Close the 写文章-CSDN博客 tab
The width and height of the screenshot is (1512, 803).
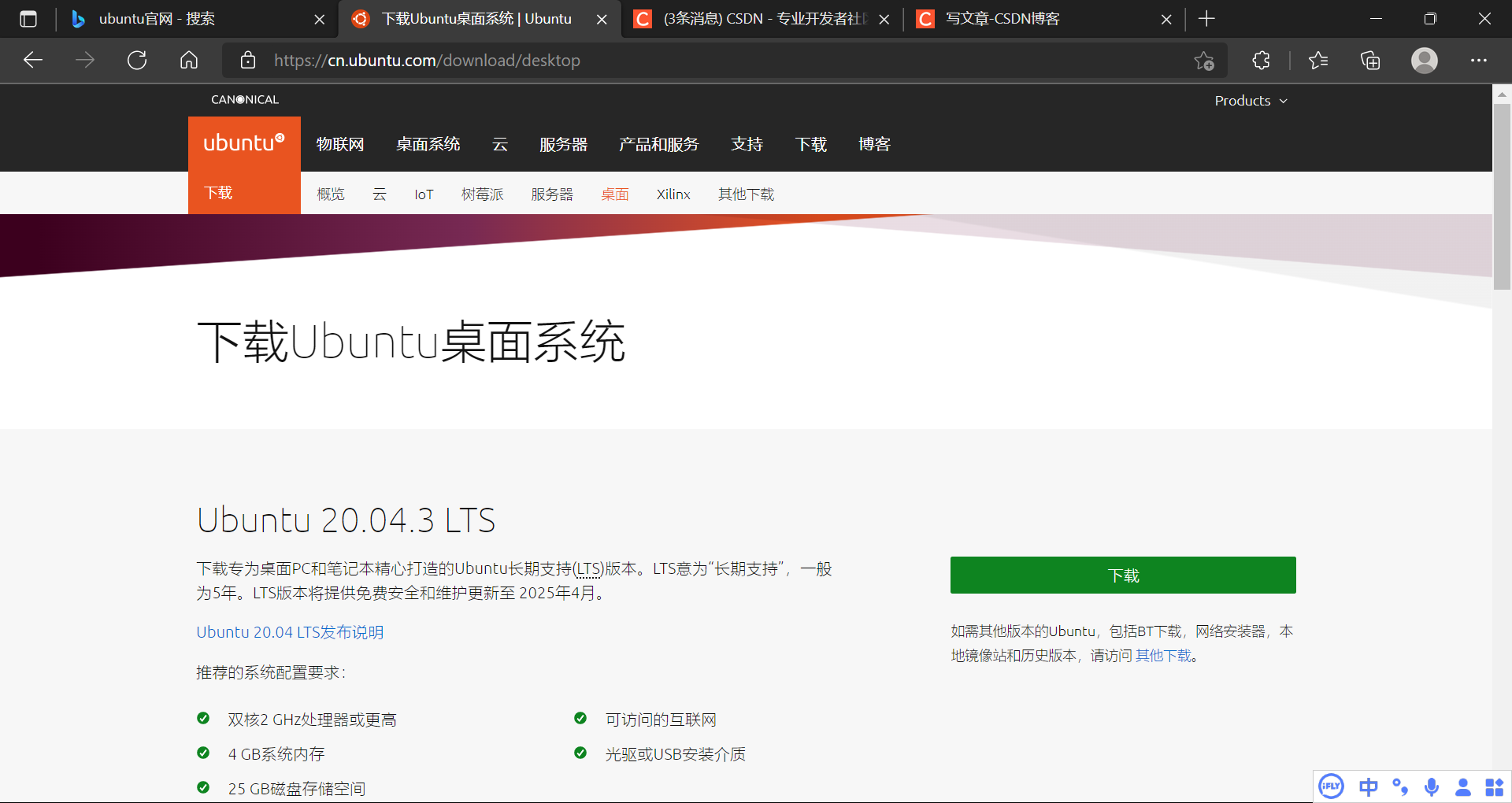pyautogui.click(x=1166, y=20)
